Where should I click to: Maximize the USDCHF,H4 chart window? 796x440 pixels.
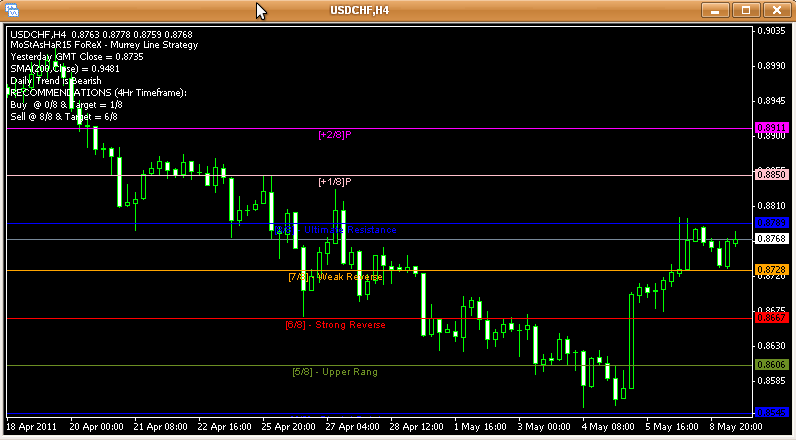pyautogui.click(x=745, y=10)
